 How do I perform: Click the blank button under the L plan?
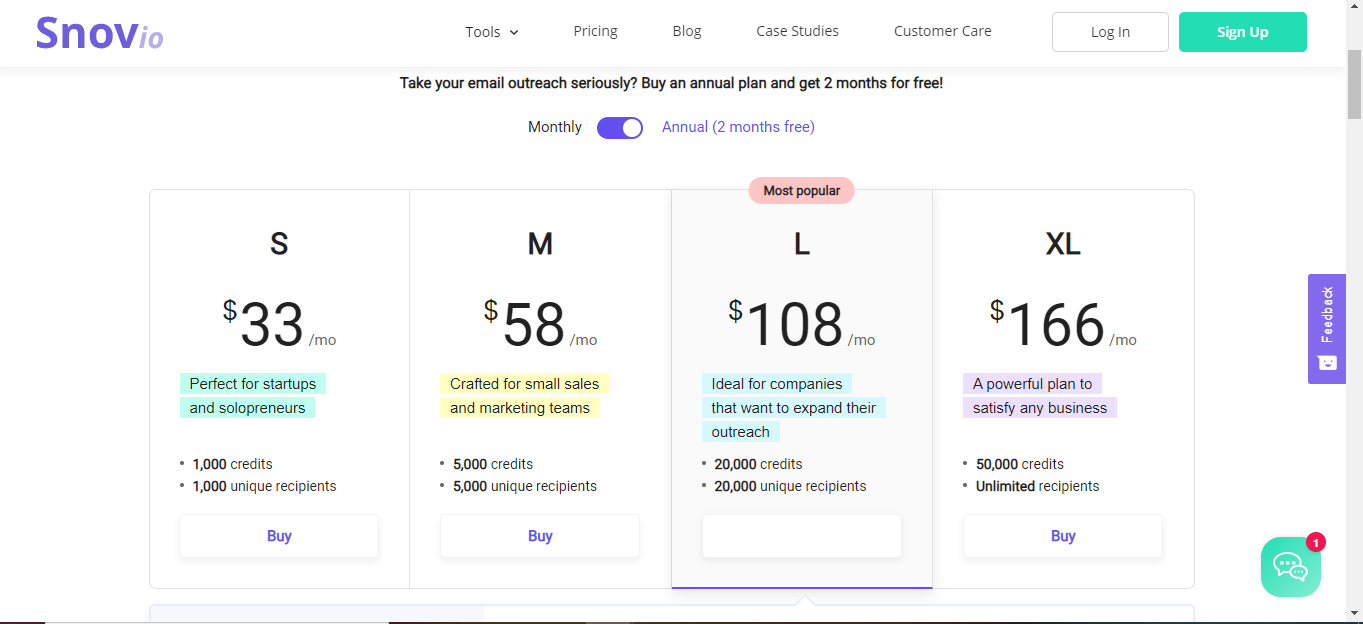(x=802, y=536)
